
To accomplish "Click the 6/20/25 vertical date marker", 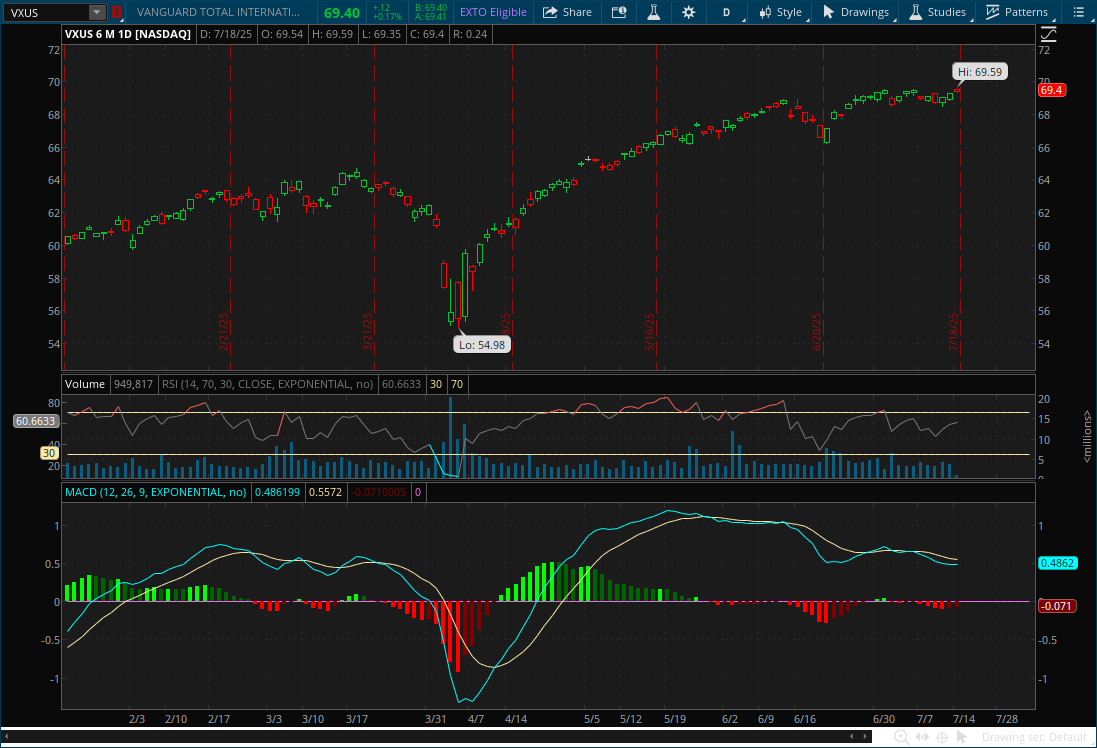I will 816,332.
